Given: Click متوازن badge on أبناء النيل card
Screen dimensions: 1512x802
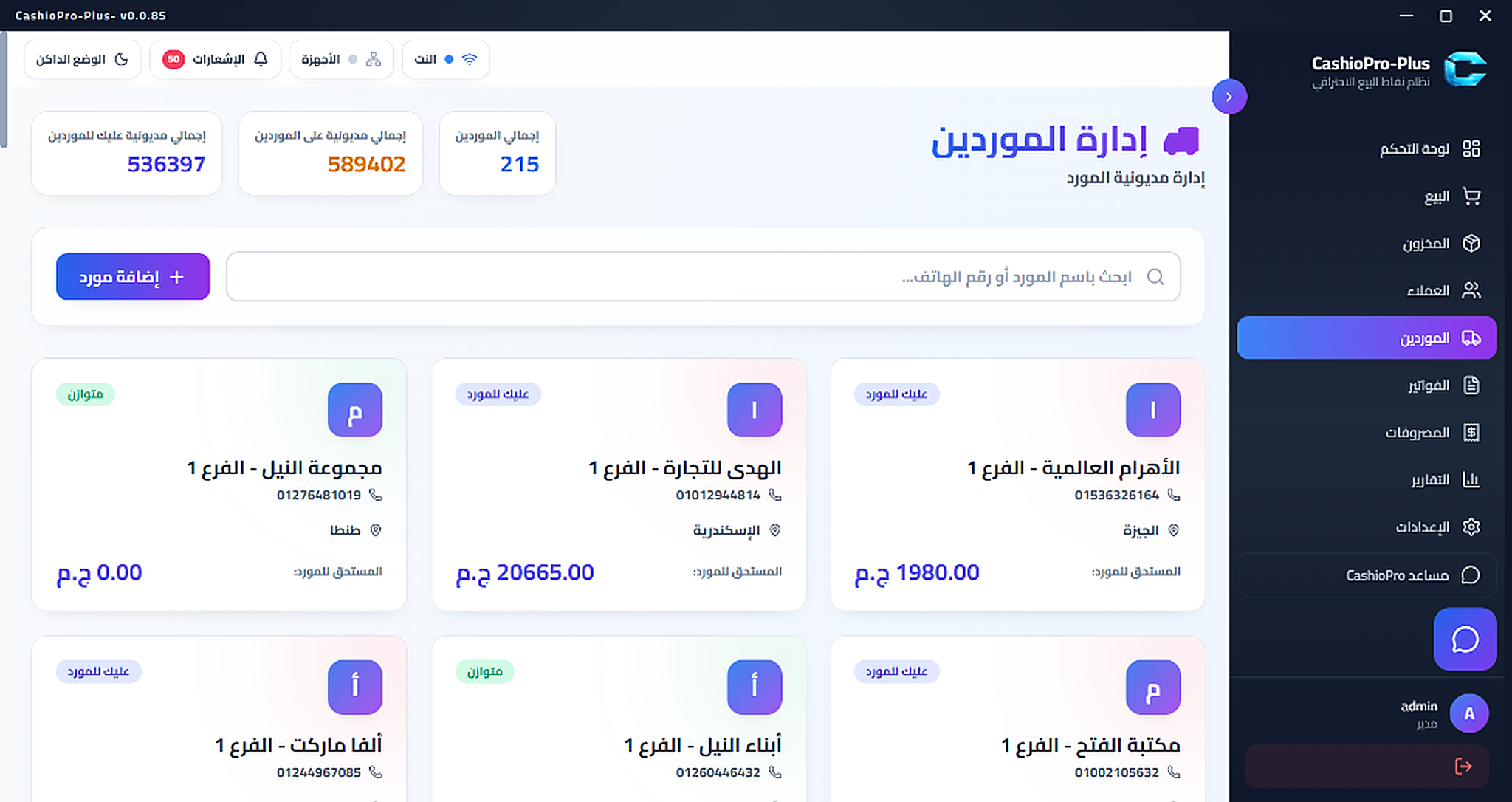Looking at the screenshot, I should (x=485, y=672).
